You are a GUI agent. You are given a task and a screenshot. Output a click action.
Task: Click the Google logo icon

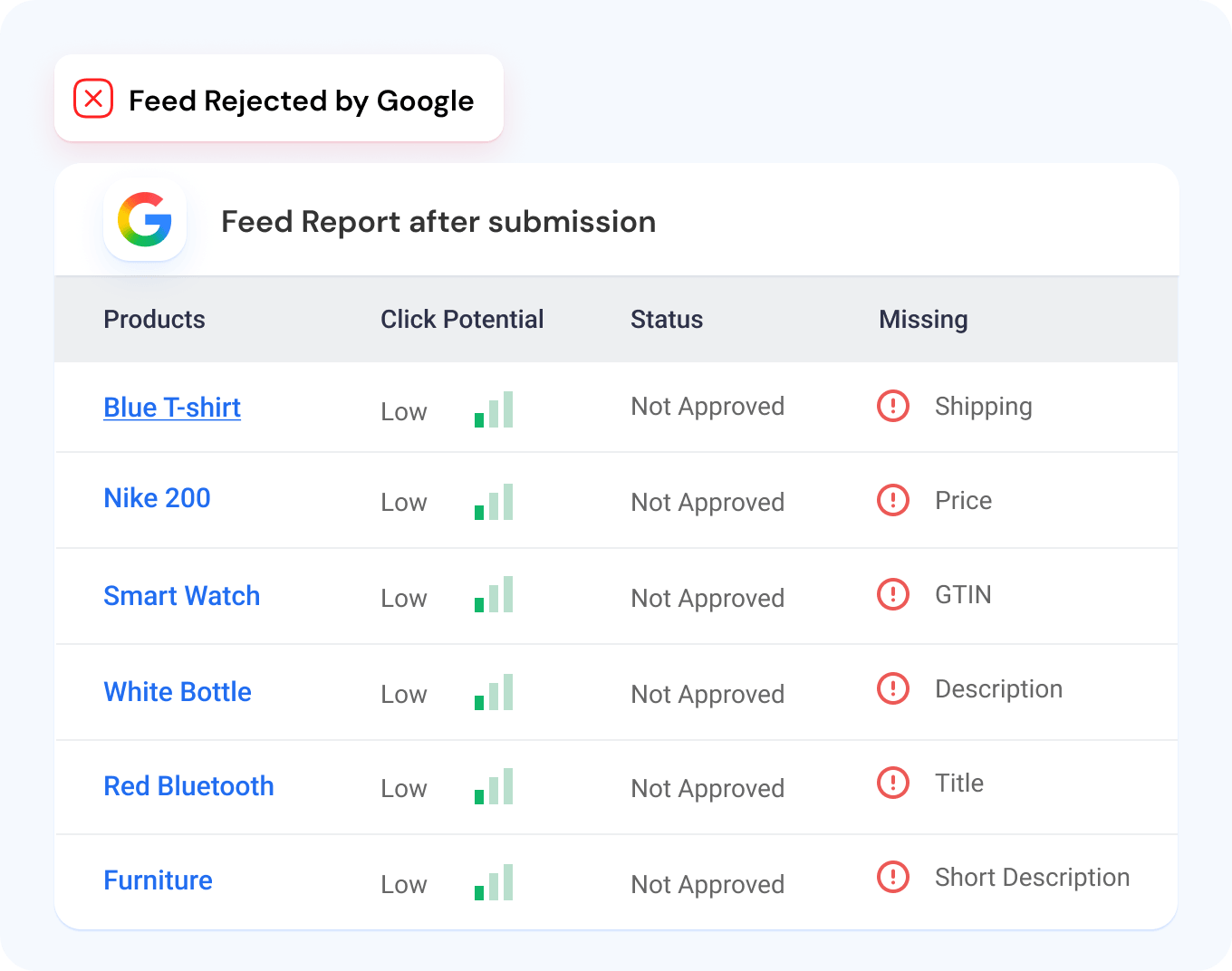pyautogui.click(x=145, y=219)
